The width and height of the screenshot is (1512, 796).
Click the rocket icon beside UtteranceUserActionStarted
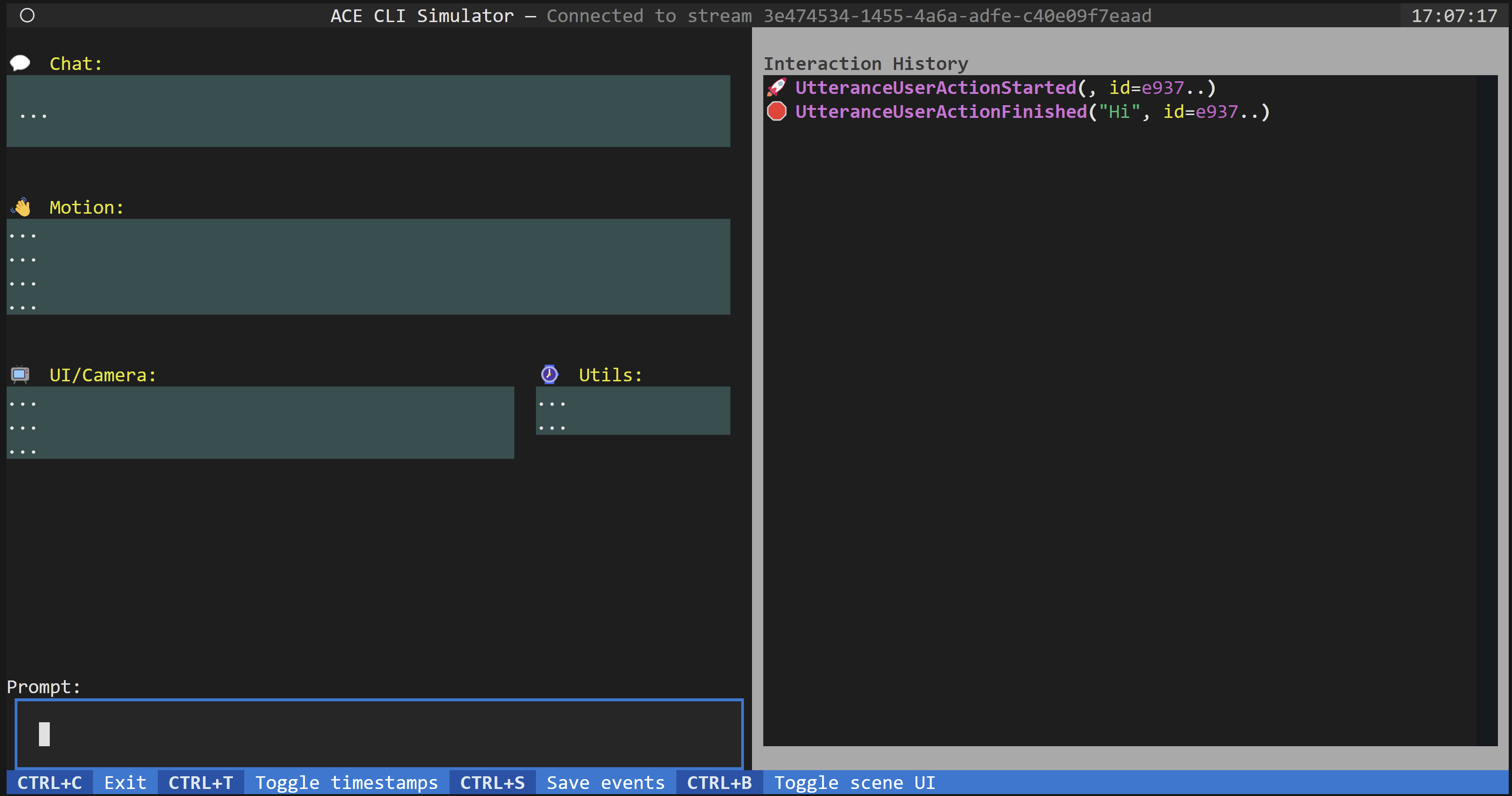[x=777, y=87]
